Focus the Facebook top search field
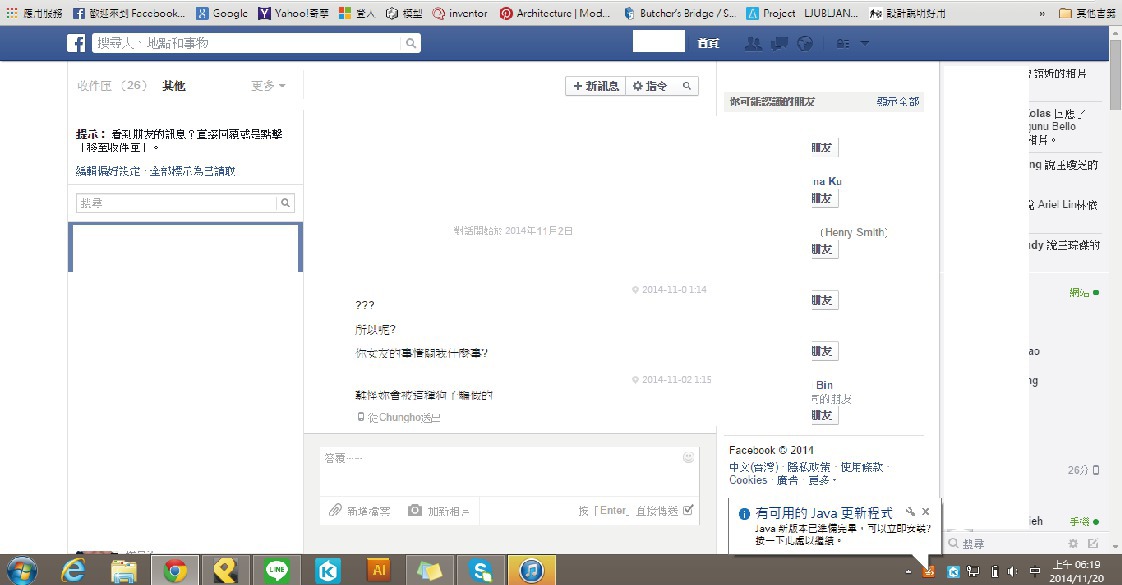Image resolution: width=1122 pixels, height=585 pixels. (x=247, y=43)
